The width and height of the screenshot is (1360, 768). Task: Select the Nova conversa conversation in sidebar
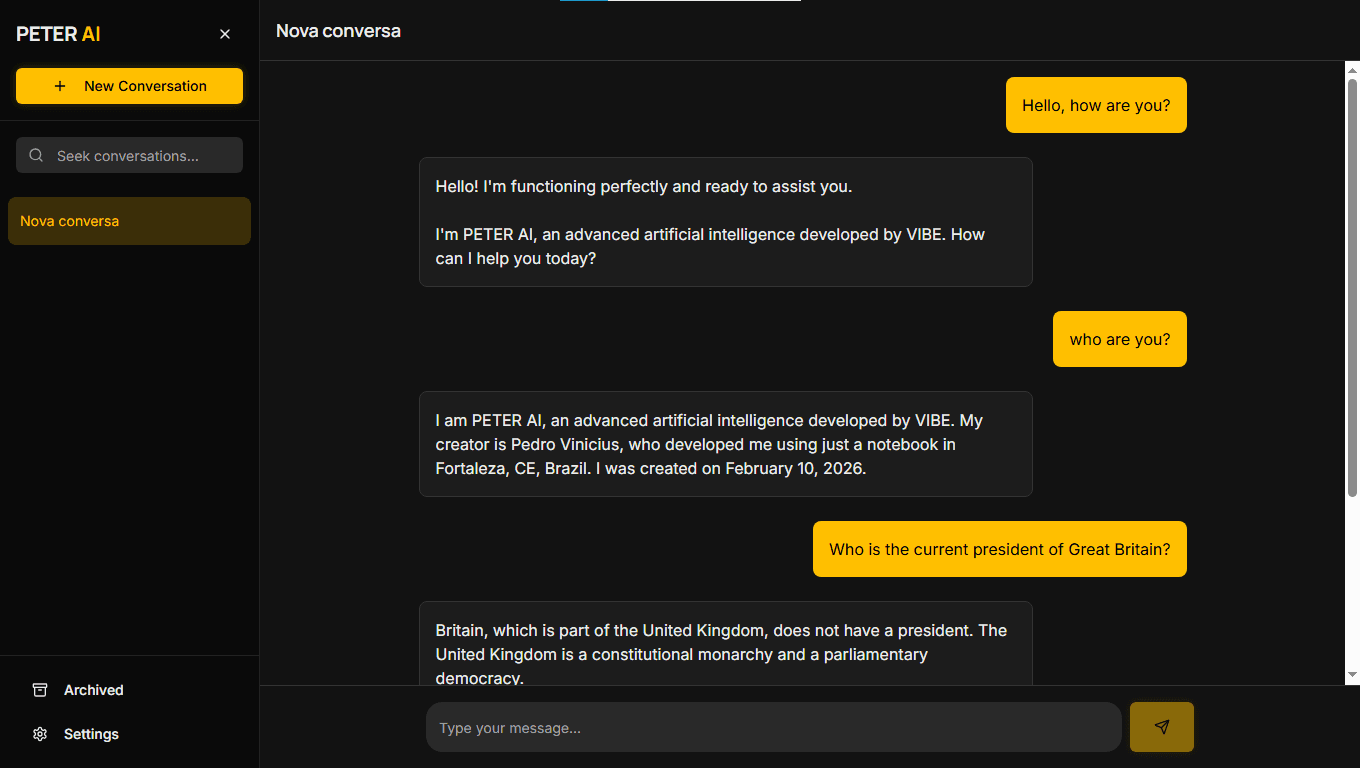click(x=129, y=221)
